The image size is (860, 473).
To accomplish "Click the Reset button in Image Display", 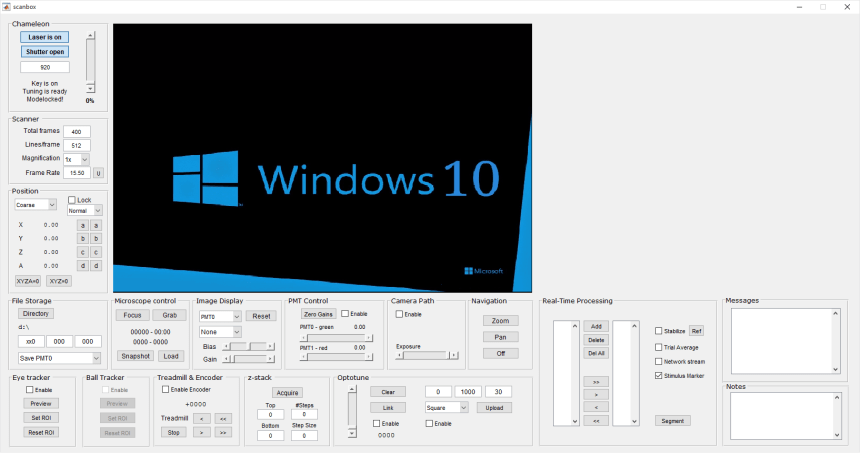I will (x=261, y=316).
